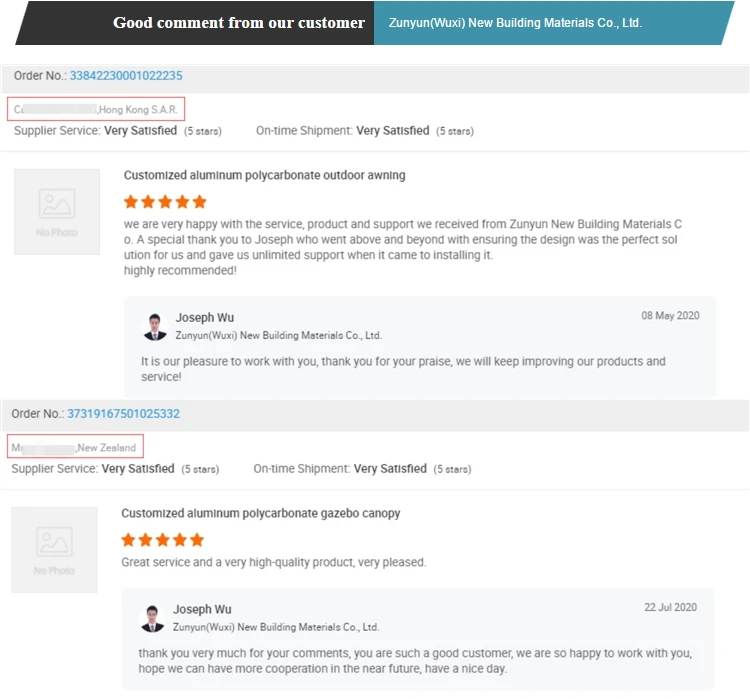Click the 22 Jul 2020 reply date
Screen dimensions: 750x699
point(670,607)
